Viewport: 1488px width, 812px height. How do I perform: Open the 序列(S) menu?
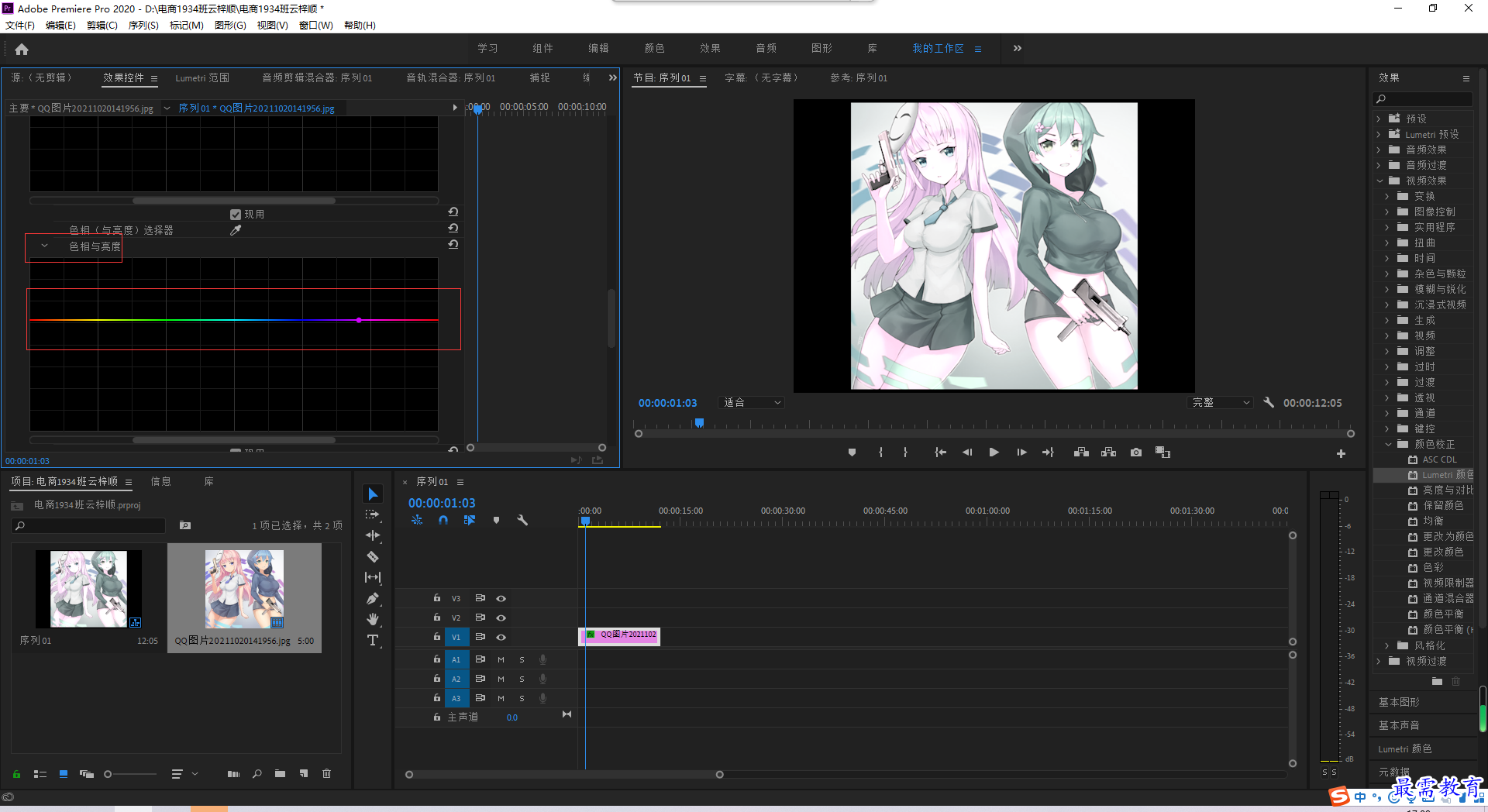pos(143,25)
